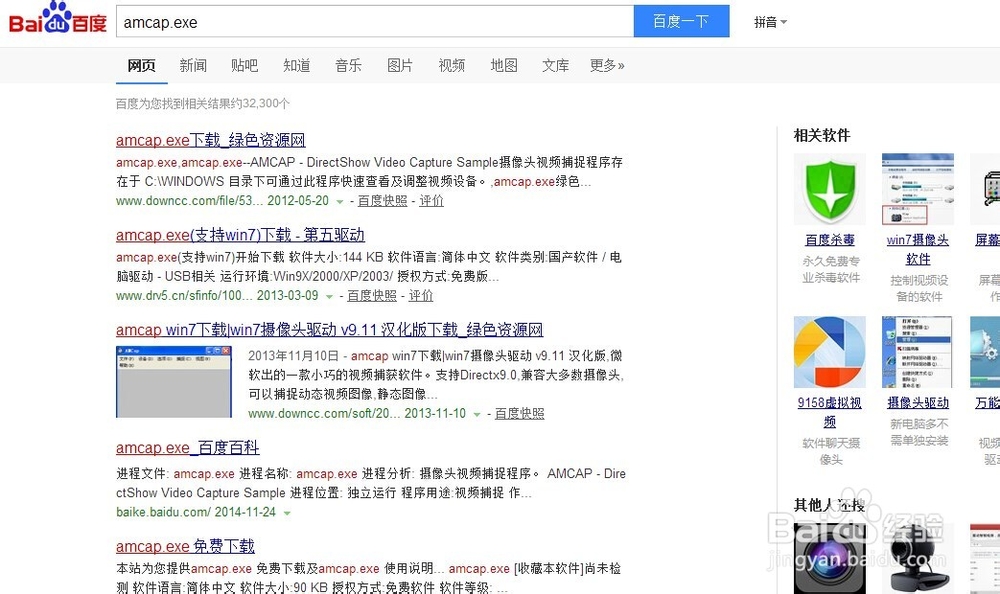Switch to the 知道 tab

coord(297,65)
